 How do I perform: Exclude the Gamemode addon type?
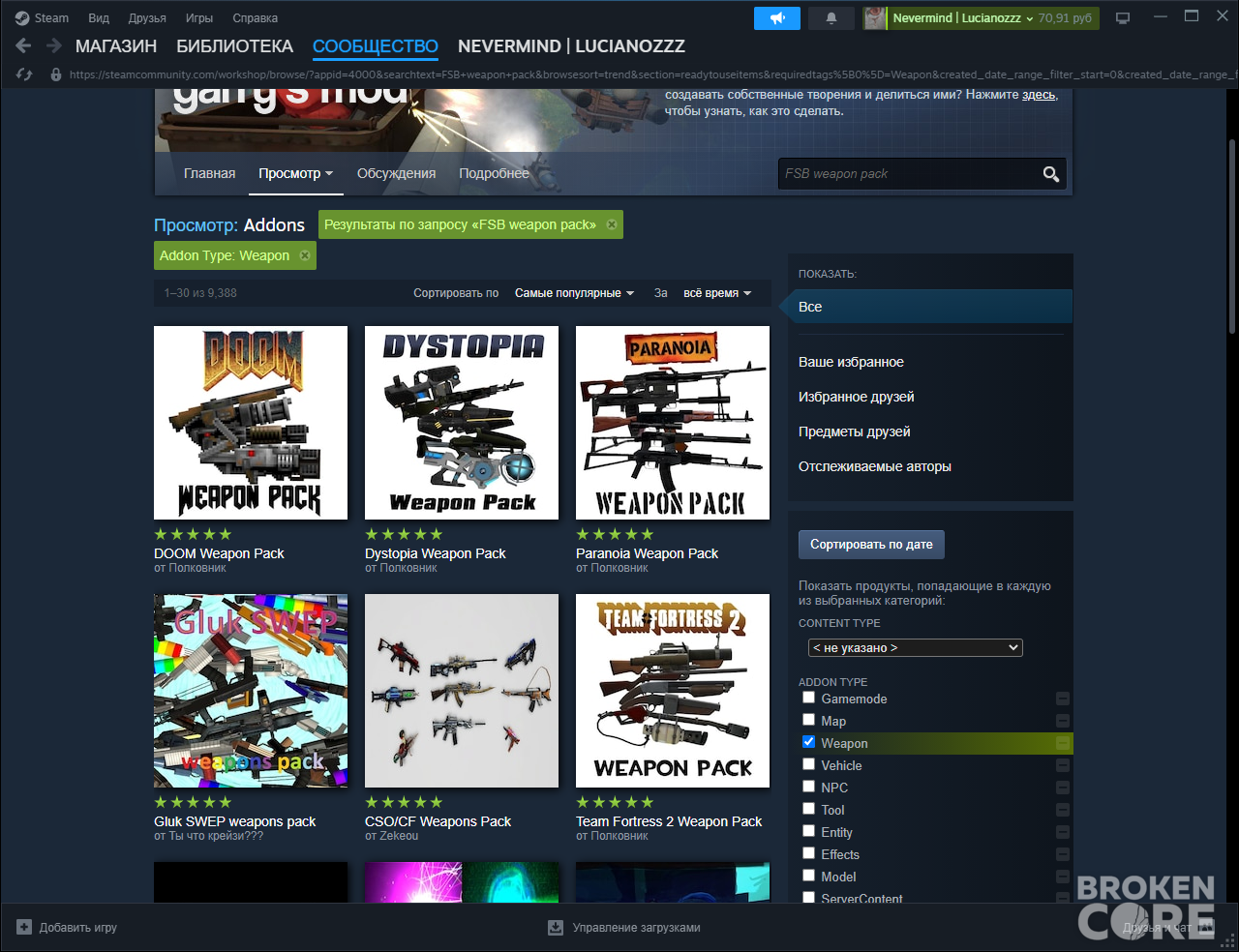point(1063,699)
